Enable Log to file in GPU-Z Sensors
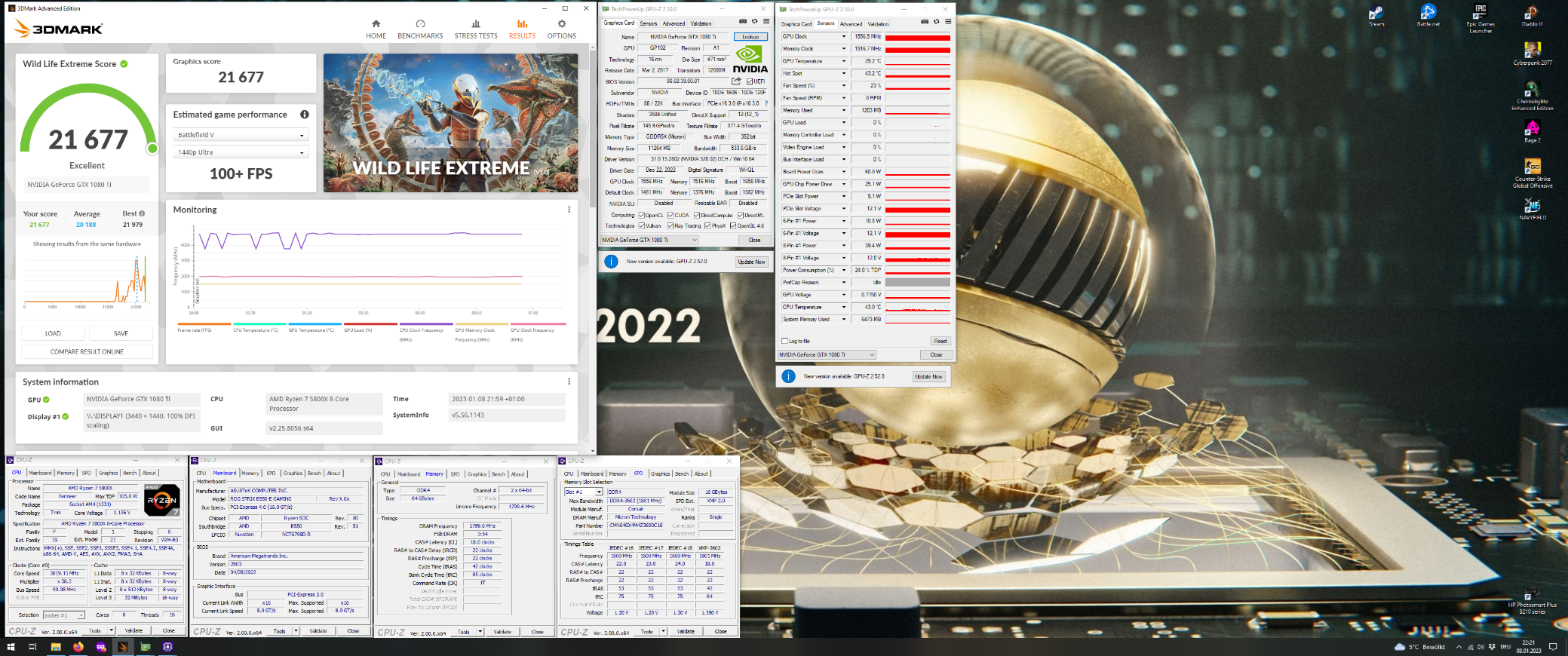The image size is (1568, 656). pyautogui.click(x=784, y=341)
